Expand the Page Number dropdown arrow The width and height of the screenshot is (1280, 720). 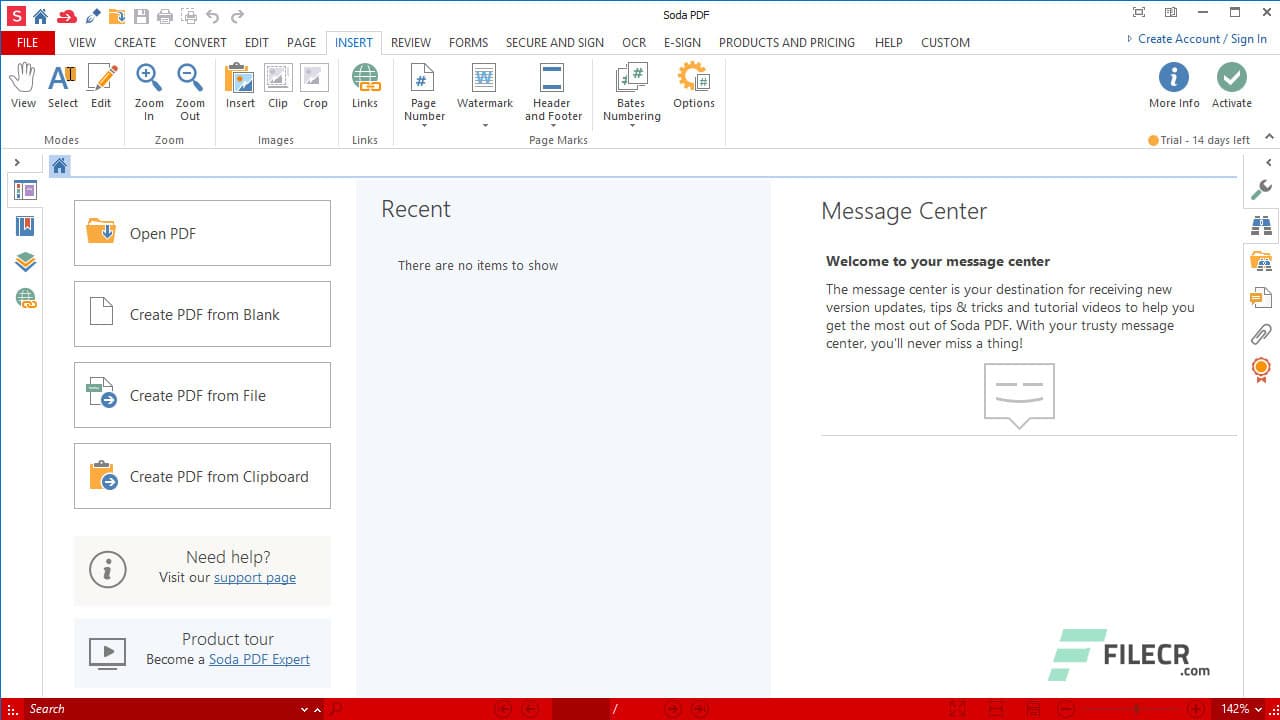(423, 126)
